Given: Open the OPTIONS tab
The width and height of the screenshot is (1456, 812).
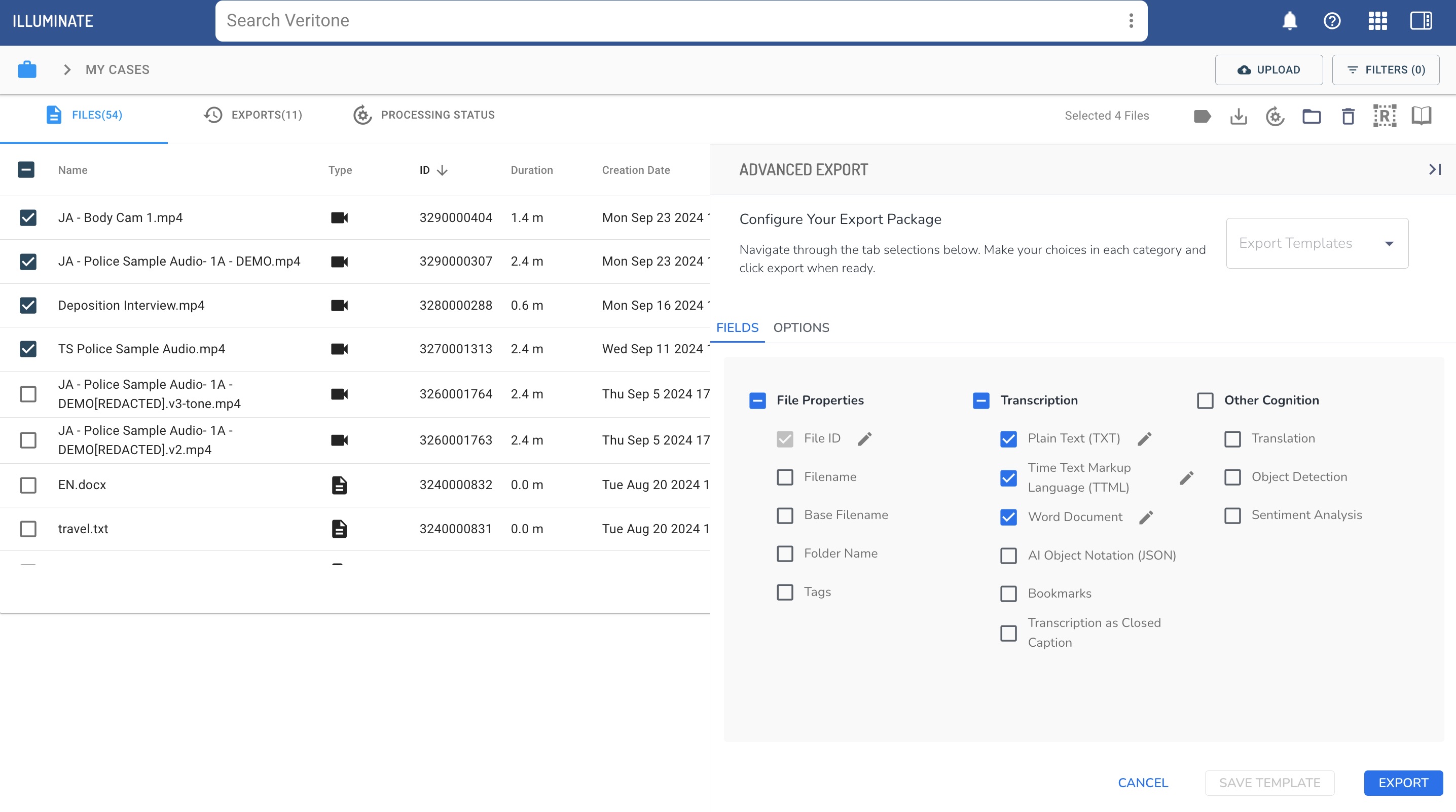Looking at the screenshot, I should click(801, 328).
